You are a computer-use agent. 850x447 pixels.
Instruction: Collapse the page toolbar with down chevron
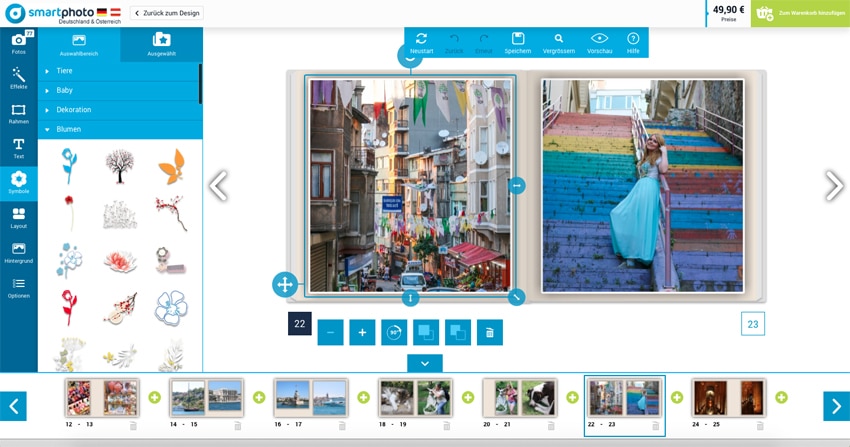click(x=424, y=363)
